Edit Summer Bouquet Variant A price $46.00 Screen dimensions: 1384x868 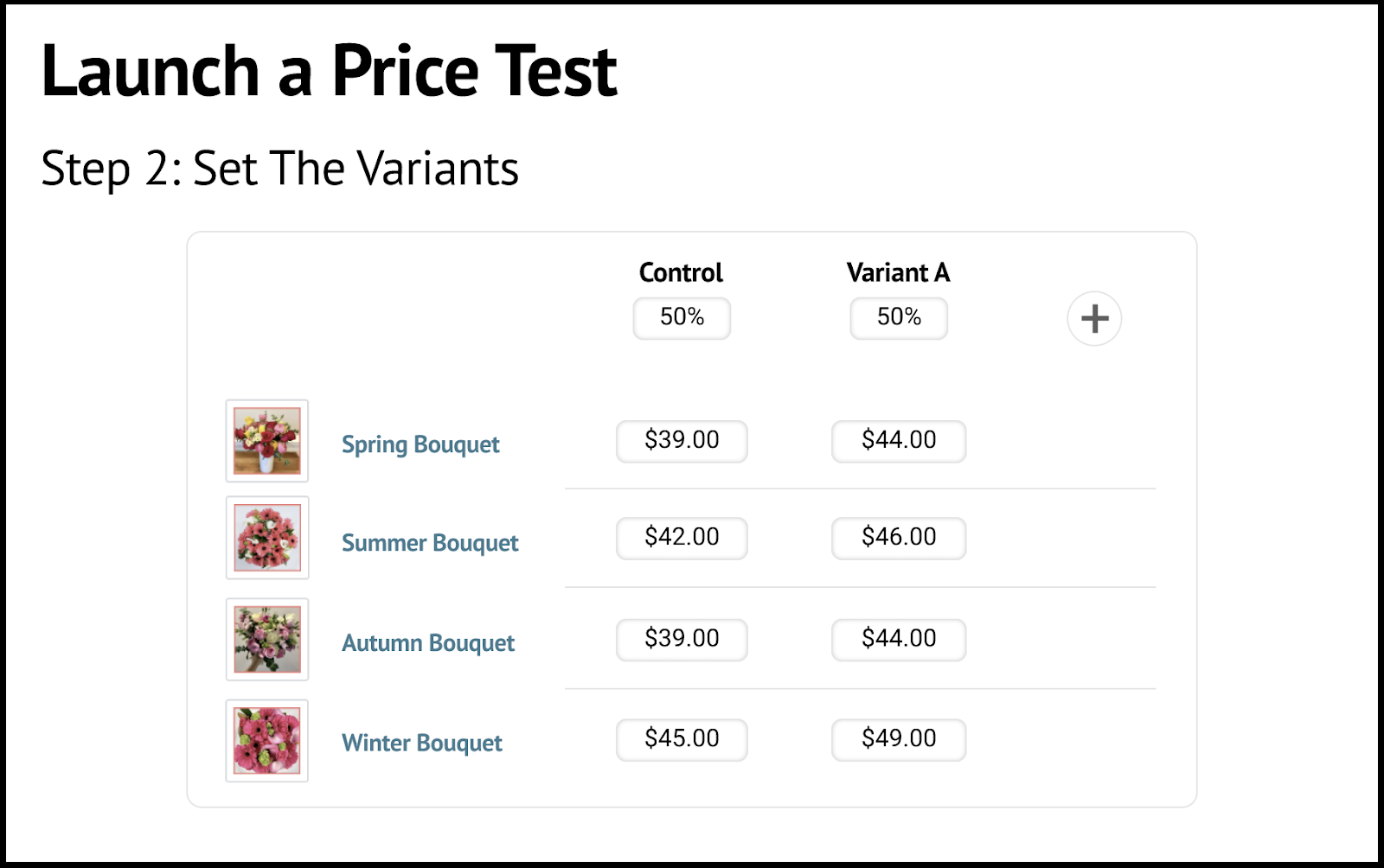tap(899, 538)
